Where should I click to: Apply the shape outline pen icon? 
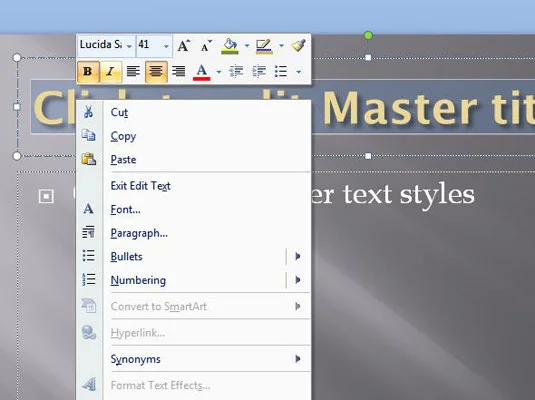pyautogui.click(x=264, y=45)
